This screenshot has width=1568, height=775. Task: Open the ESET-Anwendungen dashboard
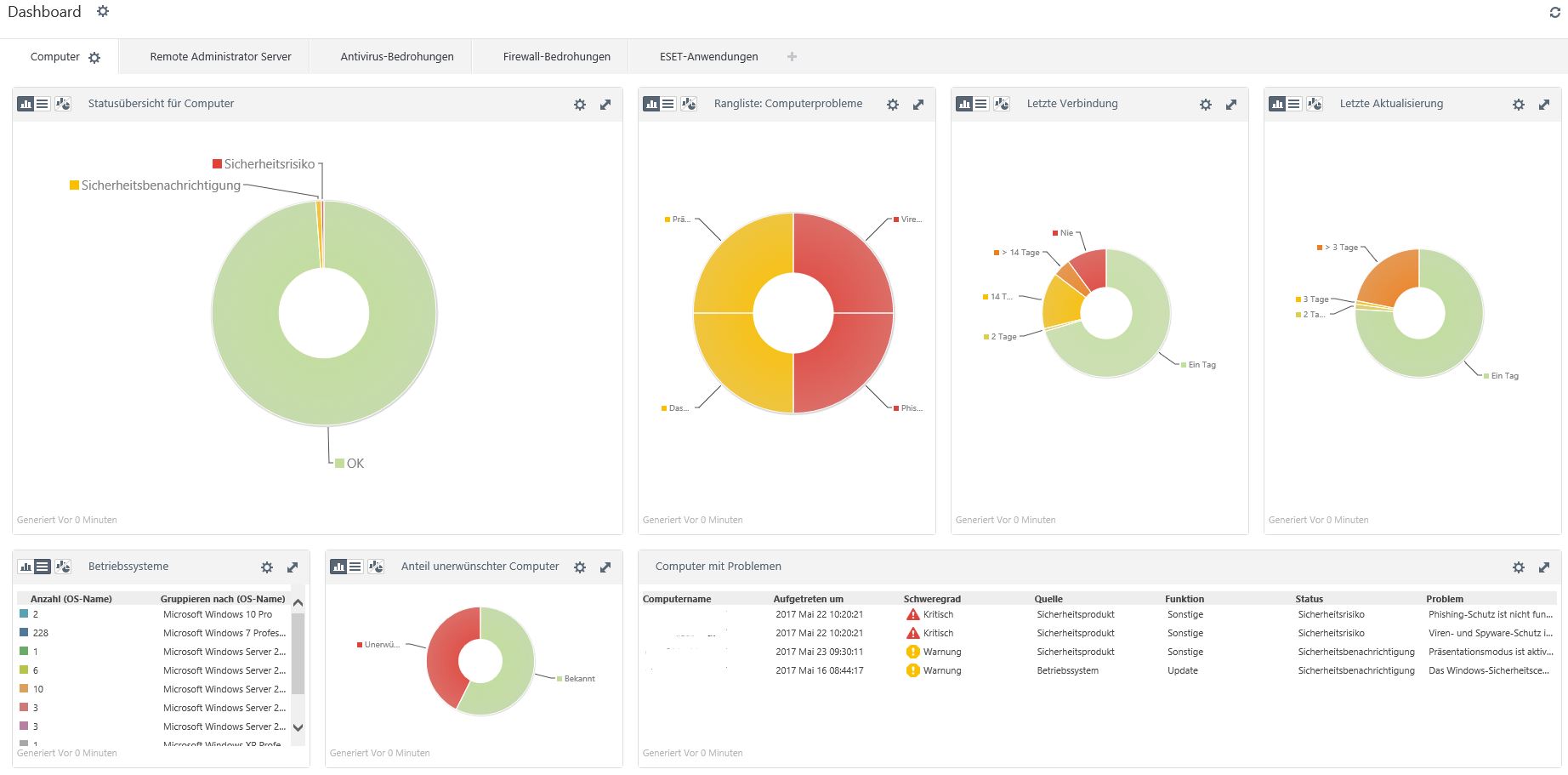point(707,56)
